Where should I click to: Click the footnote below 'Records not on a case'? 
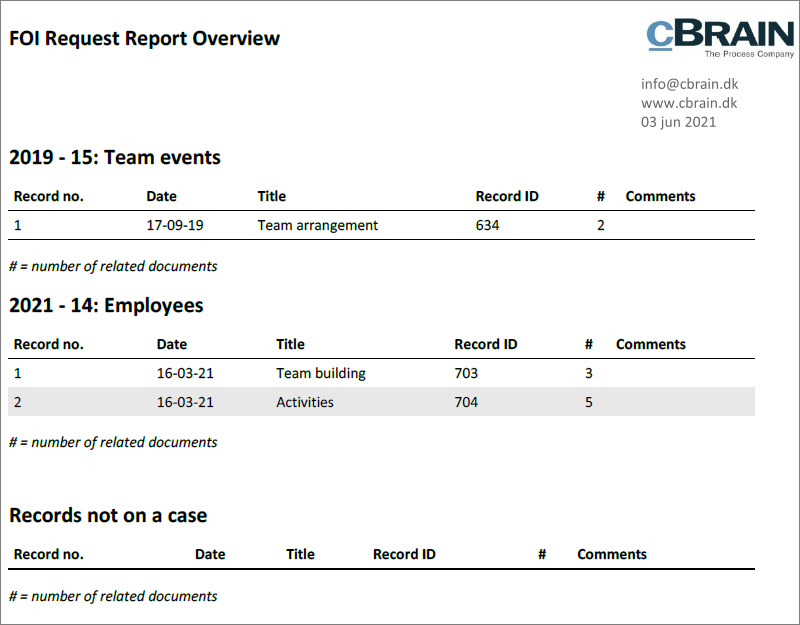[x=113, y=596]
